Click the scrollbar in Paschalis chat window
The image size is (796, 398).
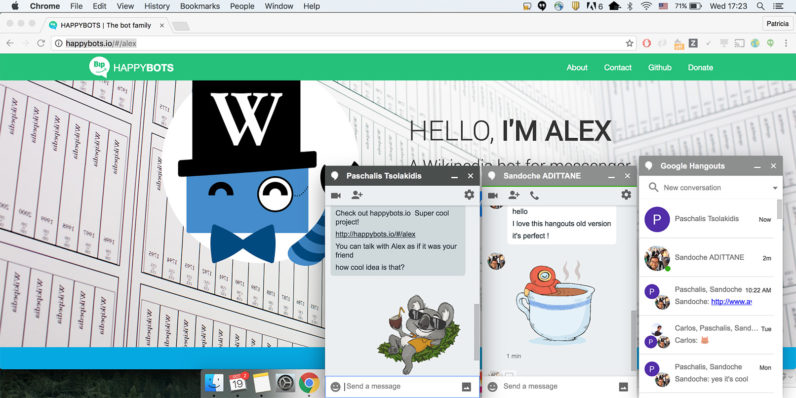(476, 333)
